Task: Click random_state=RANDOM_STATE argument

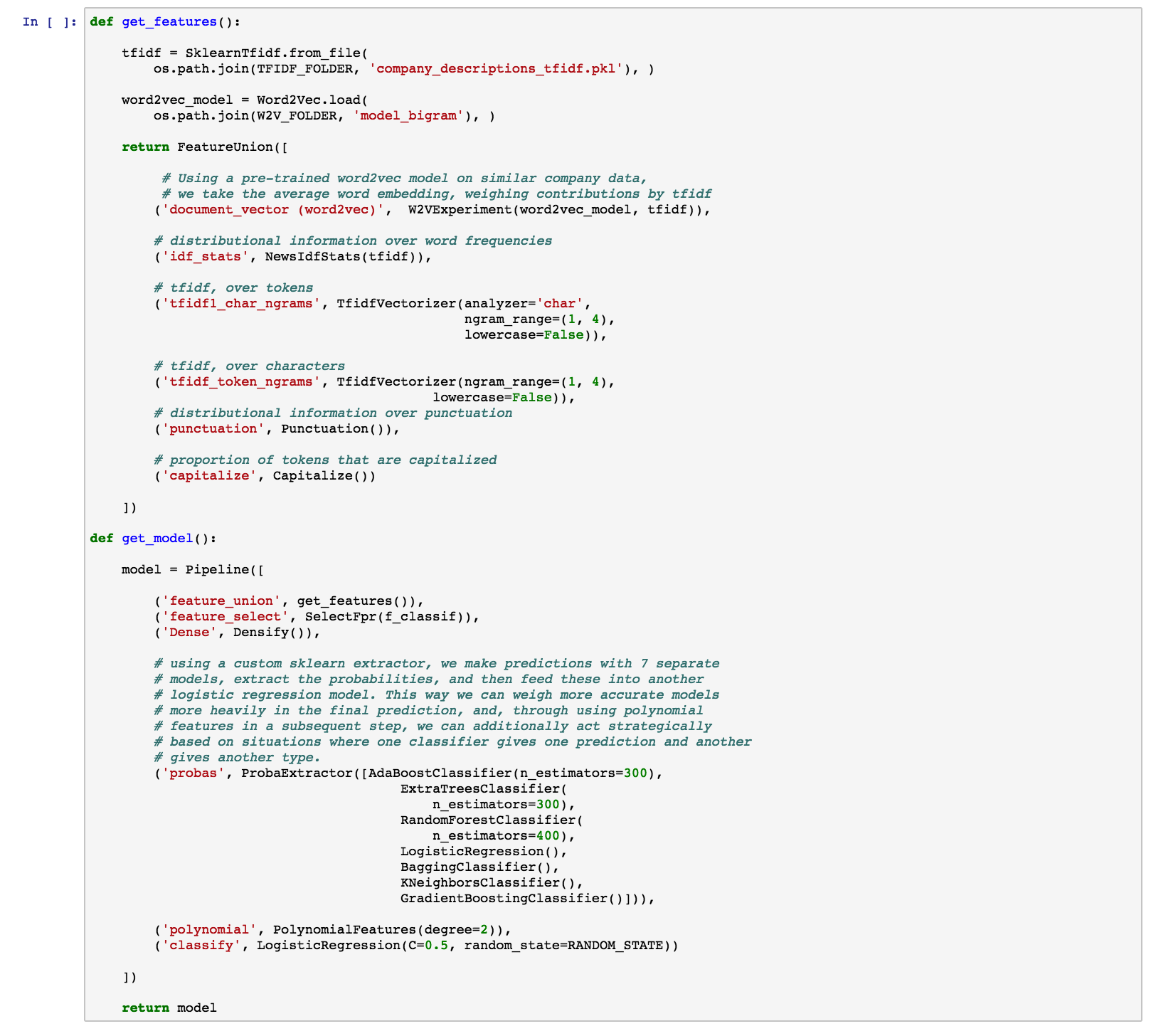Action: (x=563, y=945)
